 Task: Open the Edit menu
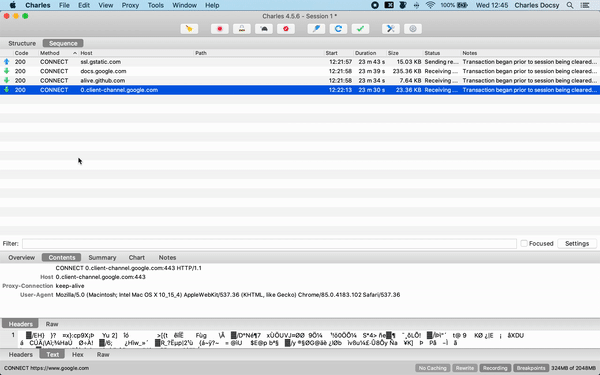(x=84, y=5)
